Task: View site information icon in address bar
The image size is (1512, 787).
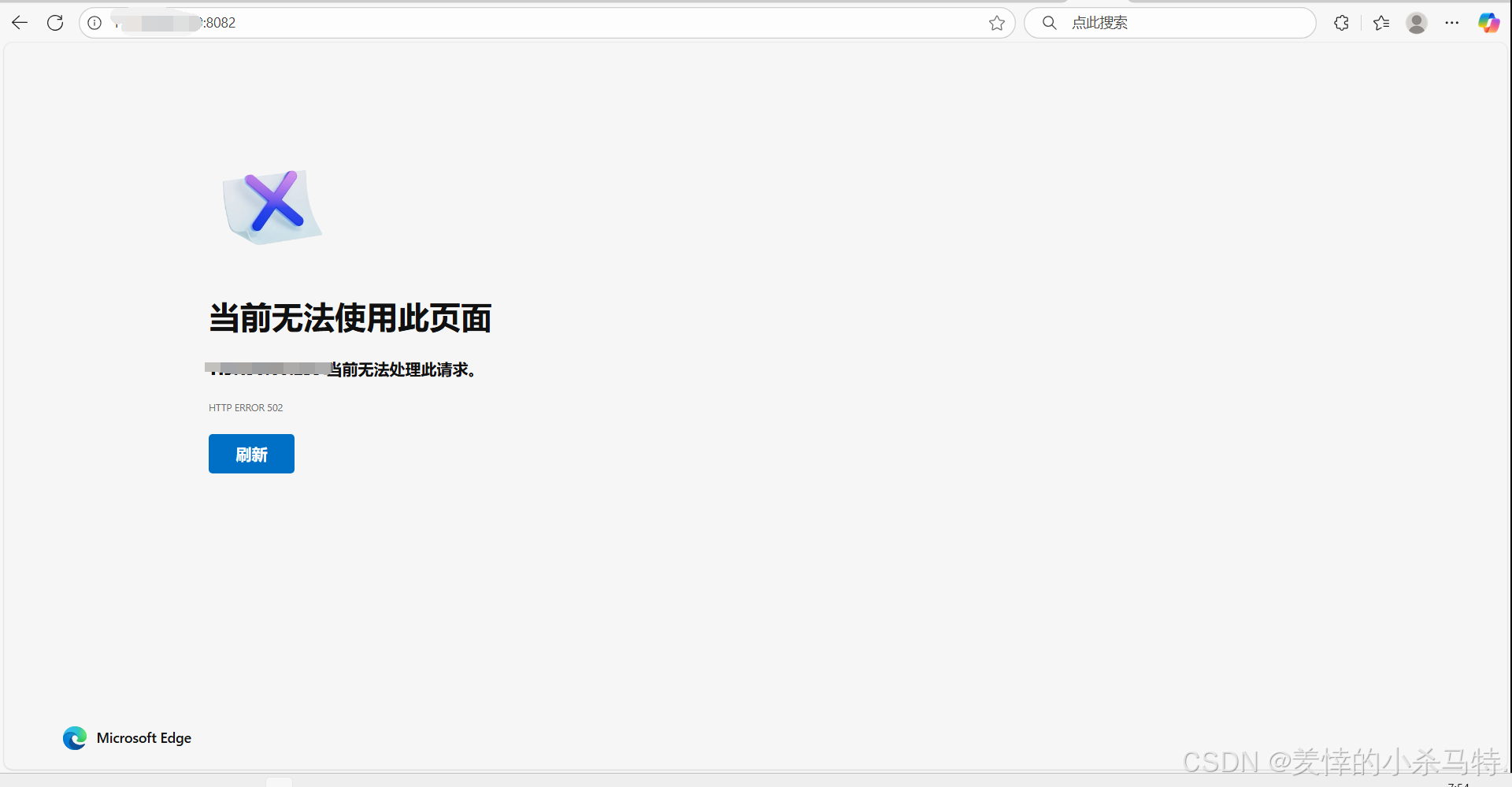Action: [x=94, y=23]
